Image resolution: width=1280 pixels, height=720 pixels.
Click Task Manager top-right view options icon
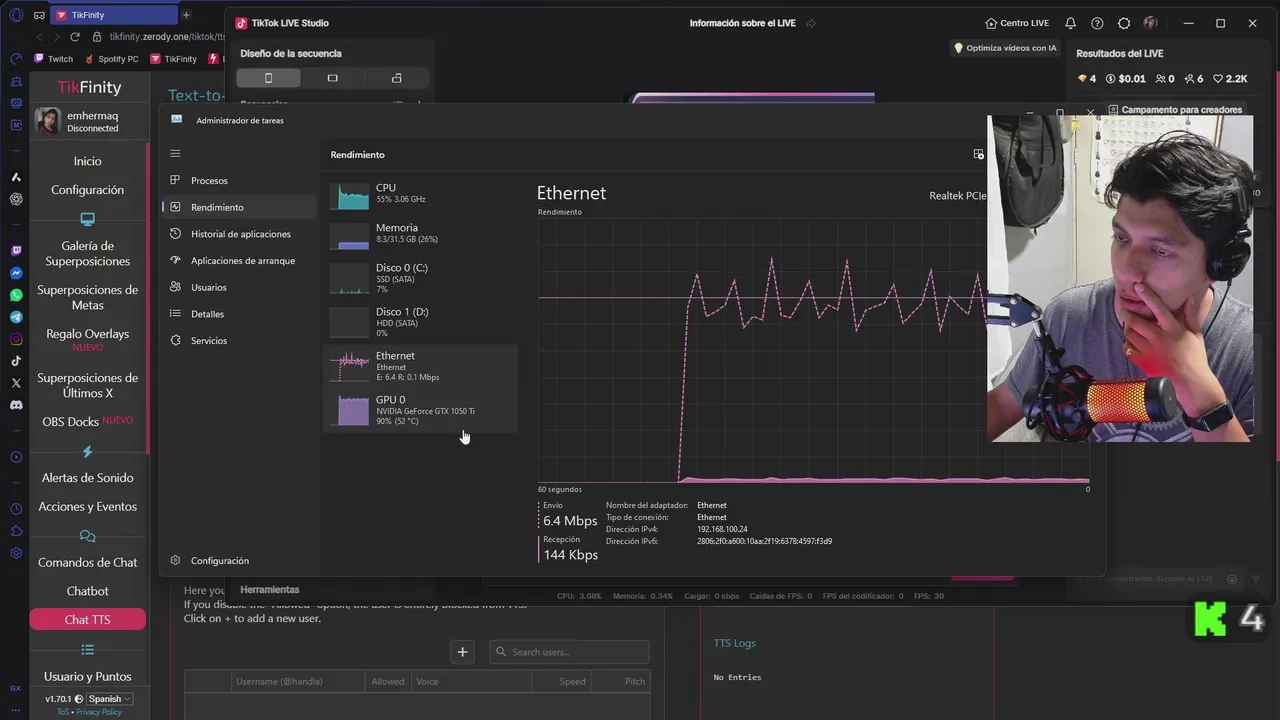[978, 154]
